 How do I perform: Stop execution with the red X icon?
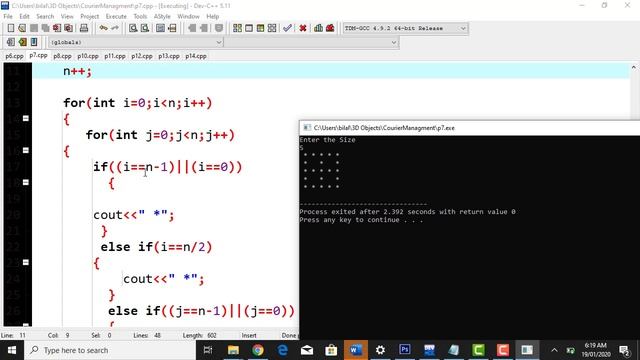302,28
